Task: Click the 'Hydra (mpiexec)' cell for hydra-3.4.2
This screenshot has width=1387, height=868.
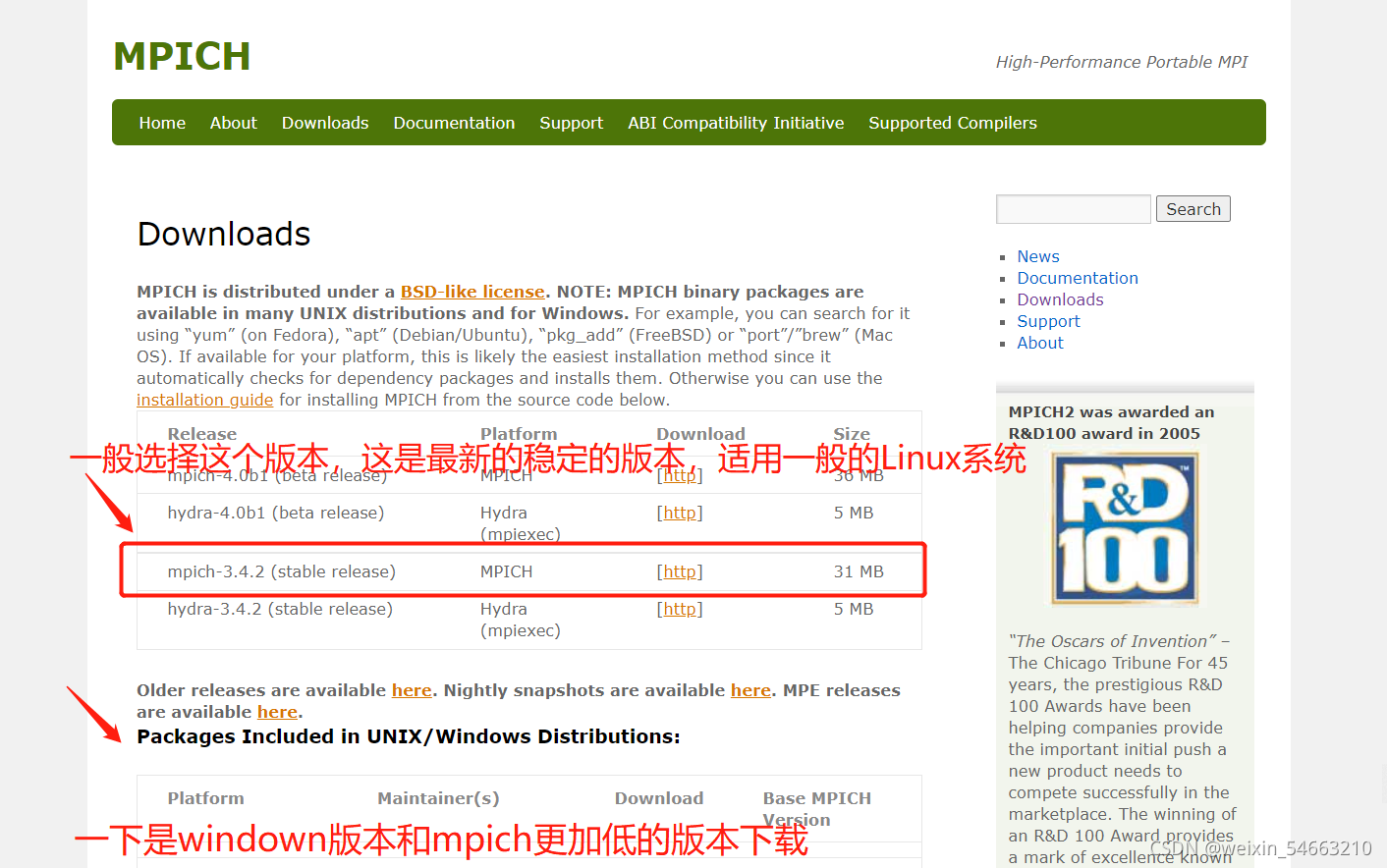Action: pos(521,620)
